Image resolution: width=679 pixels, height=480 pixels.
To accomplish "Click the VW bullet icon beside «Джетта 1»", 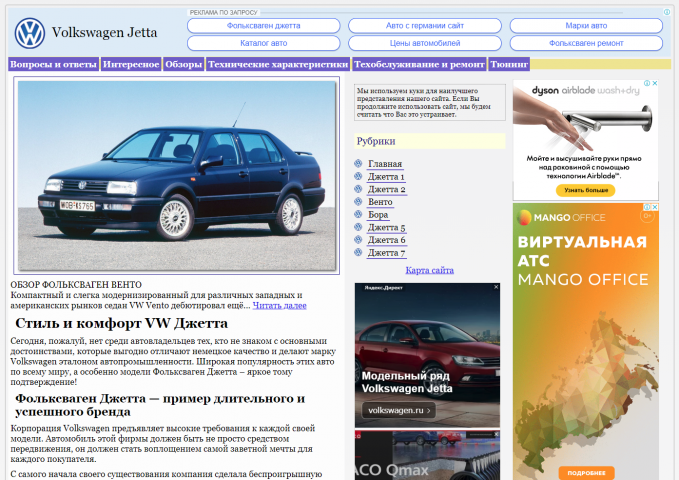I will [x=358, y=176].
